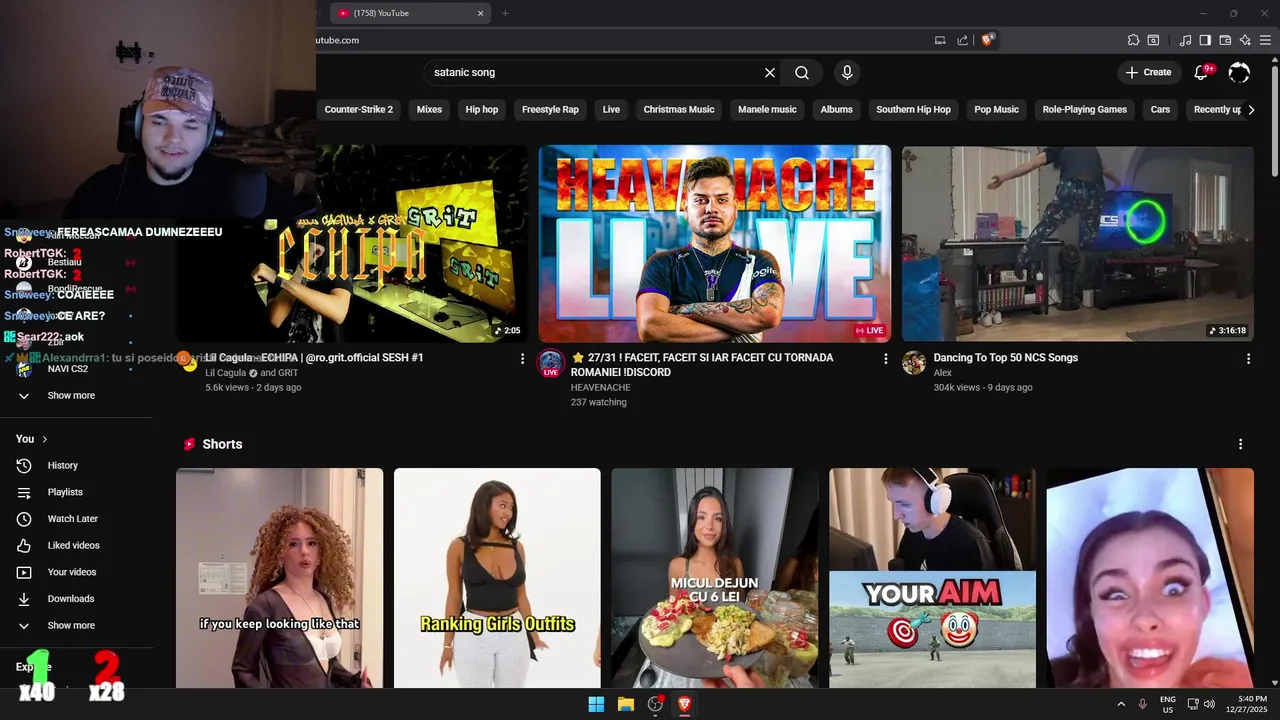
Task: Select Pop Music filter chip
Action: (x=997, y=110)
